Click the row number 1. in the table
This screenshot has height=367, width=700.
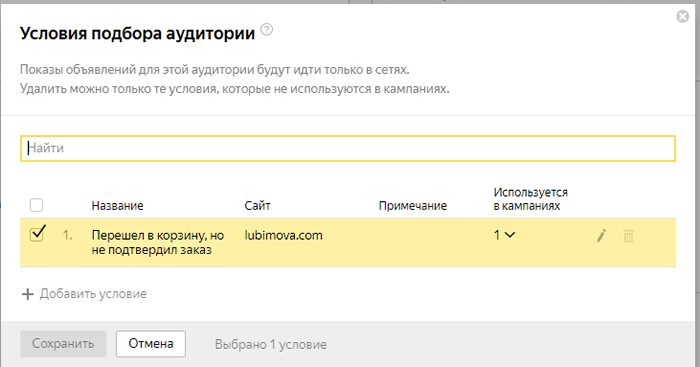67,235
